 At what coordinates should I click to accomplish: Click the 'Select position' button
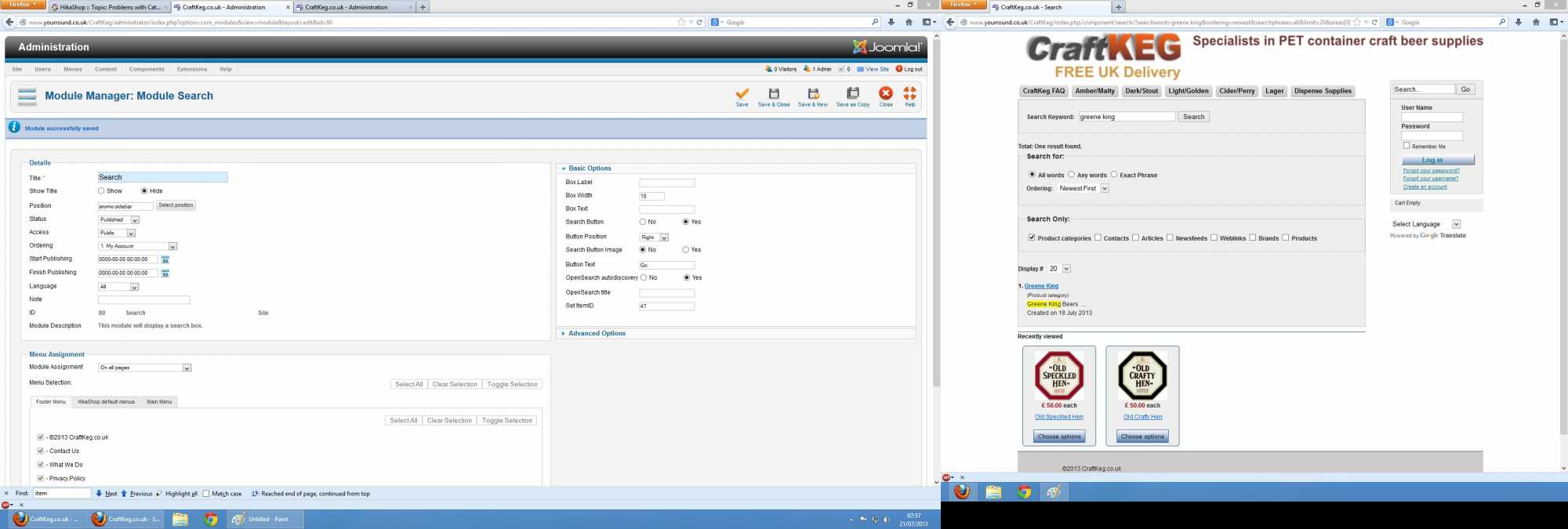tap(176, 205)
